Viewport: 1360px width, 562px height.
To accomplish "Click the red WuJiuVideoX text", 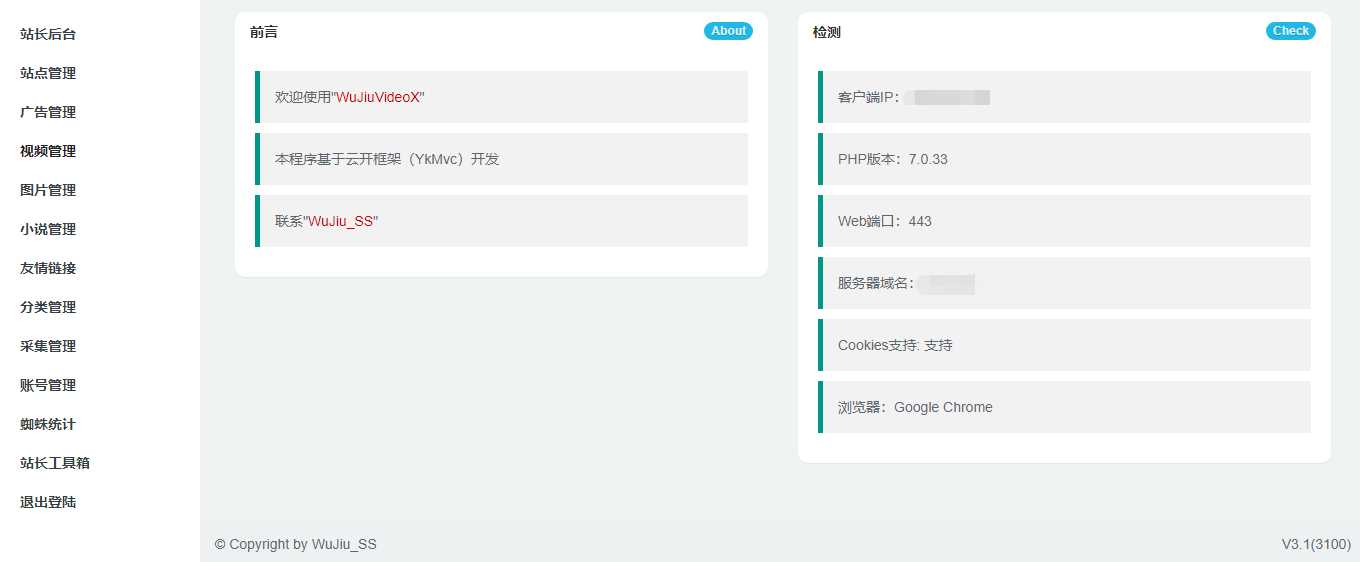I will tap(378, 97).
